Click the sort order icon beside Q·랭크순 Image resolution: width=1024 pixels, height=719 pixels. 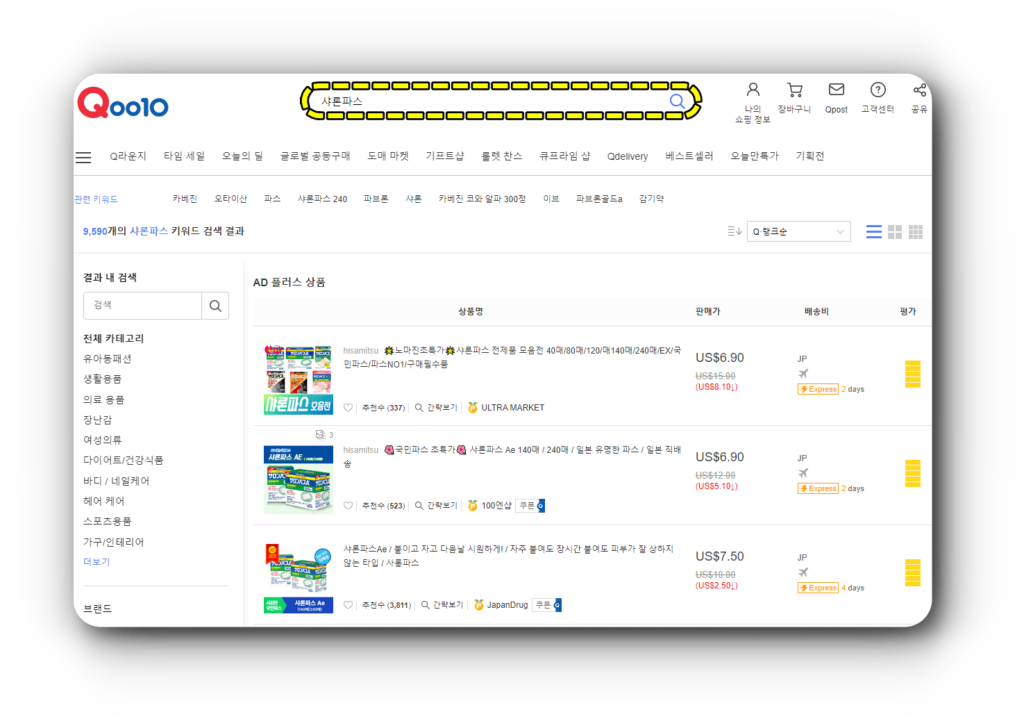(x=735, y=231)
